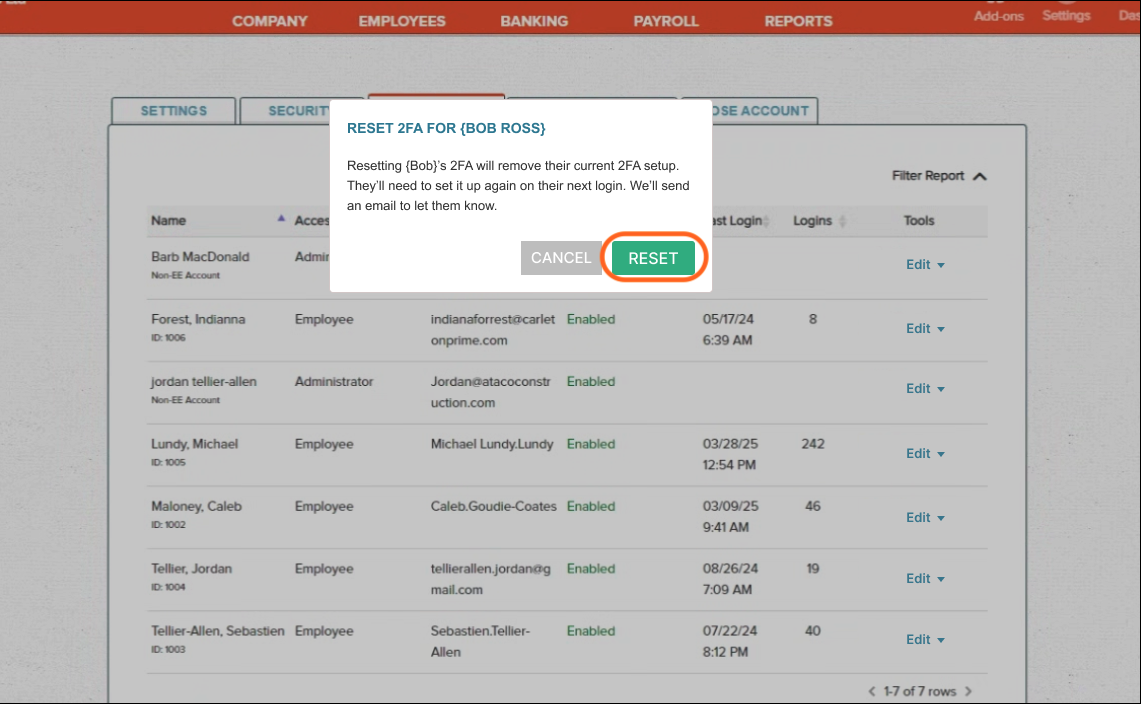
Task: Open the PAYROLL menu
Action: coord(666,21)
